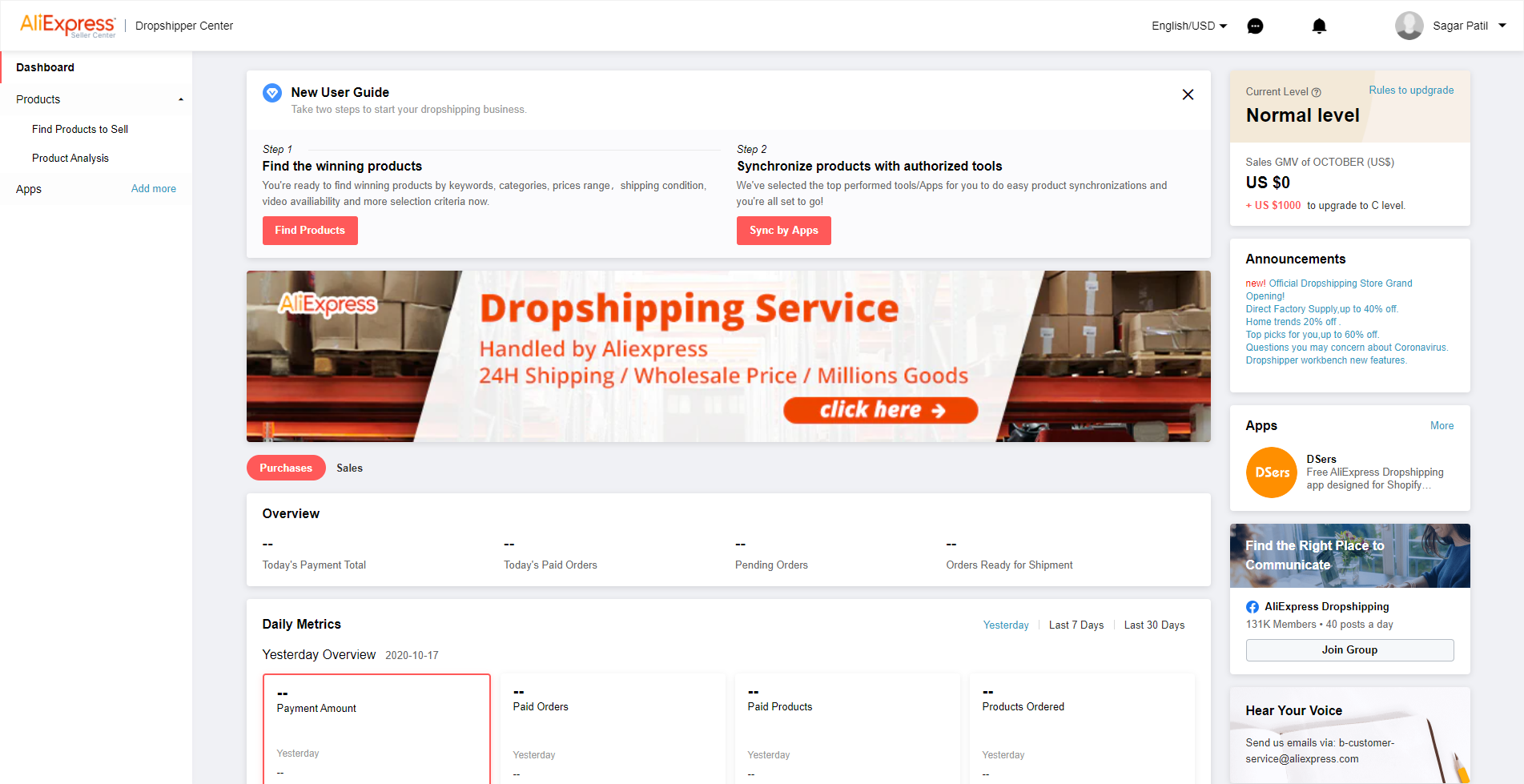
Task: Open the notifications bell
Action: click(1319, 26)
